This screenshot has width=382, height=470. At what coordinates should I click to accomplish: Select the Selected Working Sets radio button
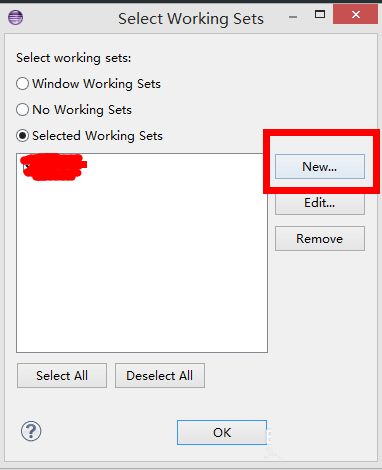tap(89, 136)
